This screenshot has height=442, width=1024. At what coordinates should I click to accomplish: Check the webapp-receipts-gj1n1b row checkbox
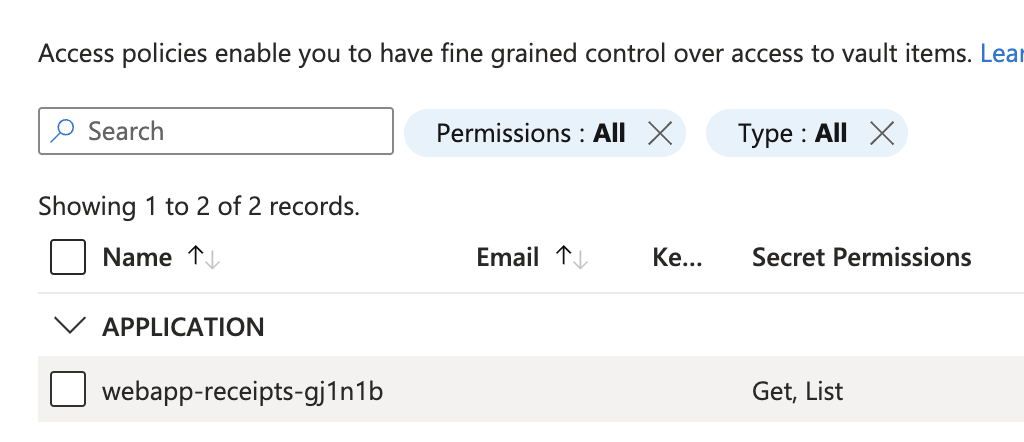pyautogui.click(x=68, y=389)
